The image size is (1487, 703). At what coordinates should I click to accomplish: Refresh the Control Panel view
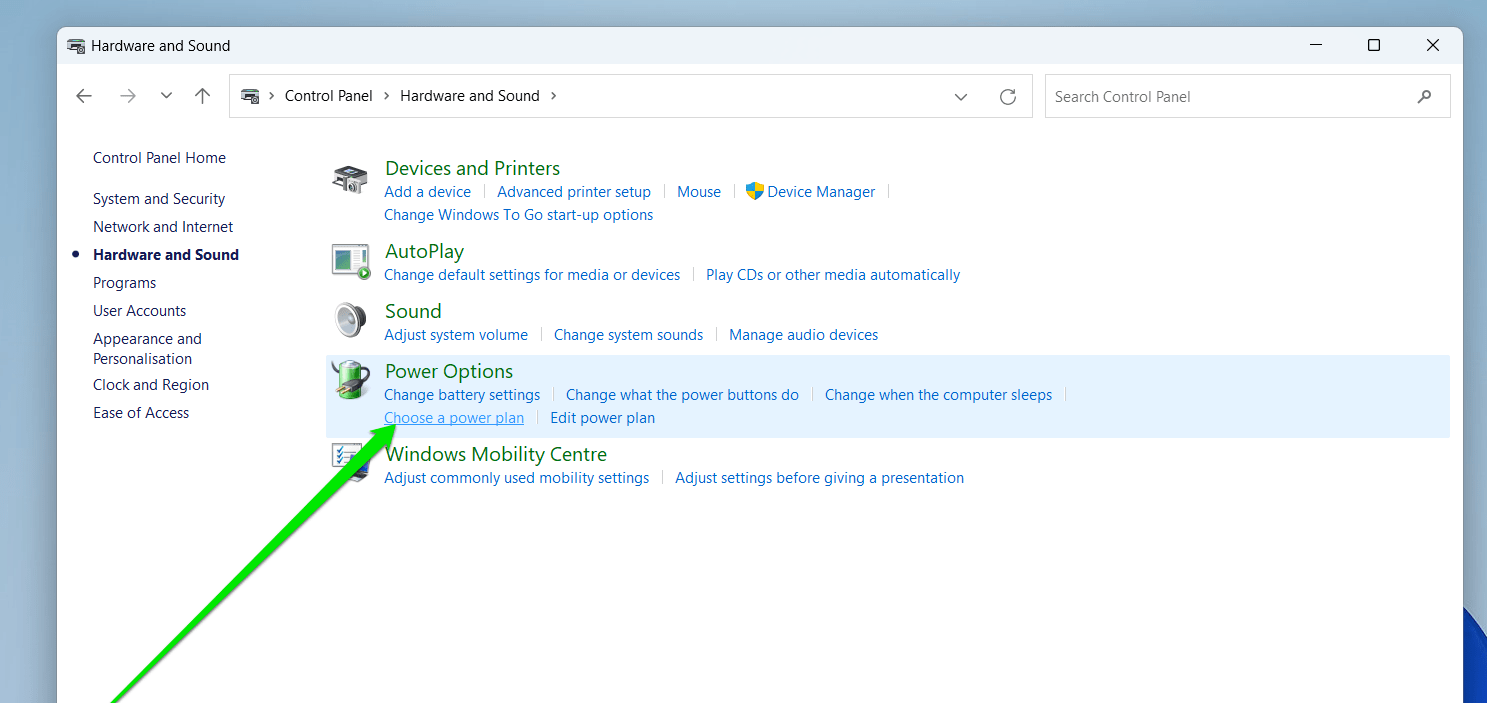click(x=1008, y=96)
